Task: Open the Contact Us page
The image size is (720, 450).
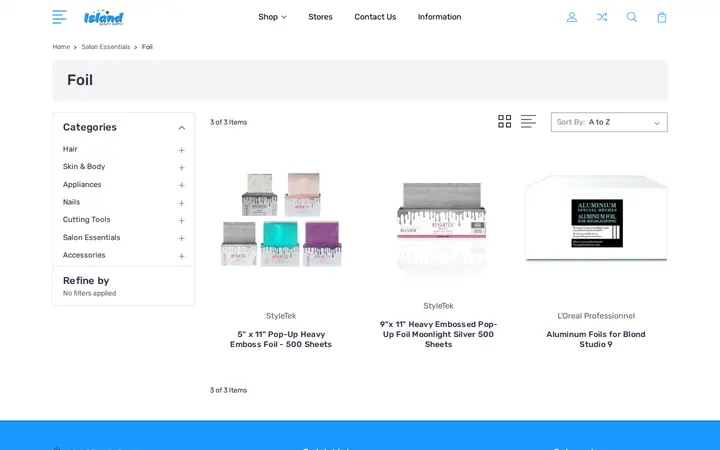Action: click(375, 17)
